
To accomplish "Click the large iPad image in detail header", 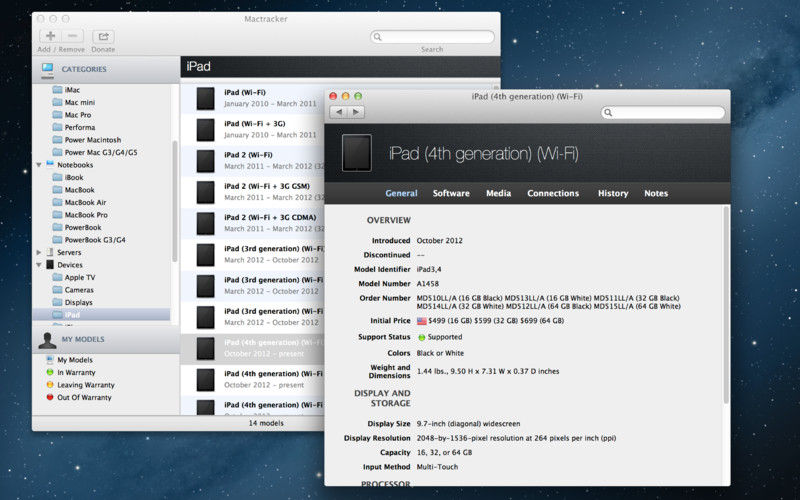I will coord(357,153).
